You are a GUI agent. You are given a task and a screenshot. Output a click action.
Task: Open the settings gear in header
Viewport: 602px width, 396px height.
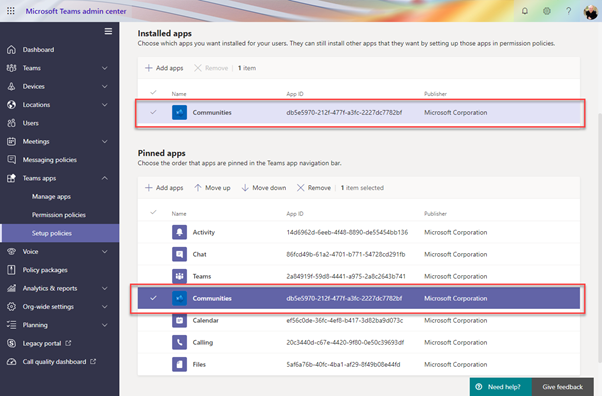tap(547, 11)
